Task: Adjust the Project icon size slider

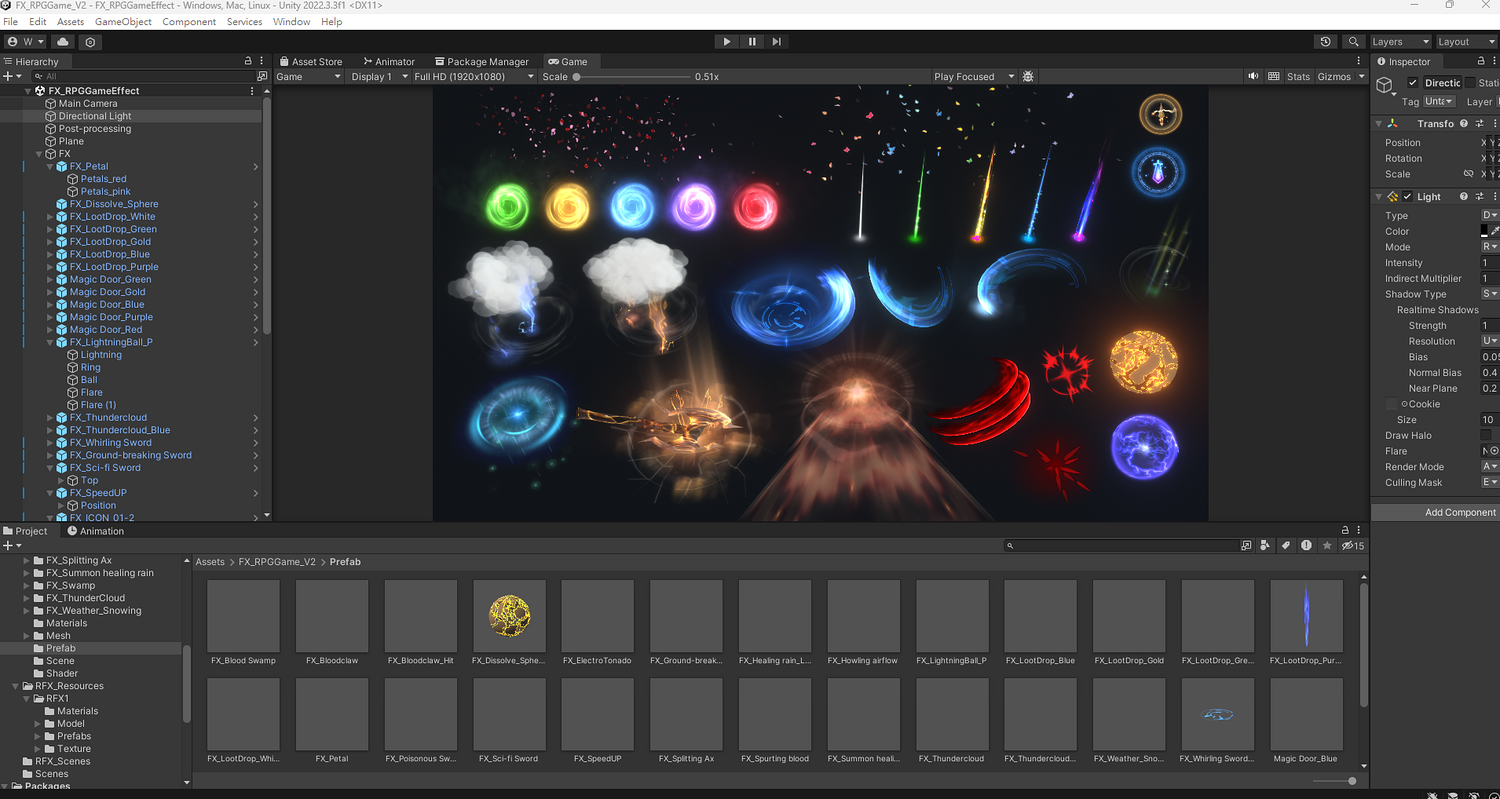Action: coord(1335,781)
